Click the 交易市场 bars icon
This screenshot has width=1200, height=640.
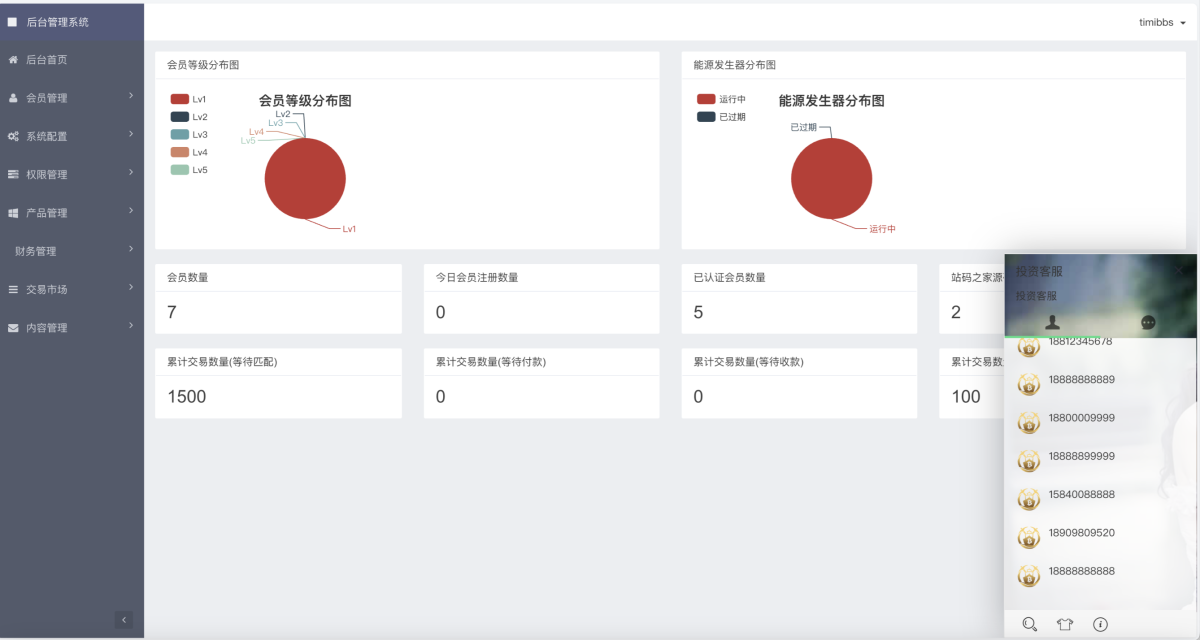[x=13, y=289]
